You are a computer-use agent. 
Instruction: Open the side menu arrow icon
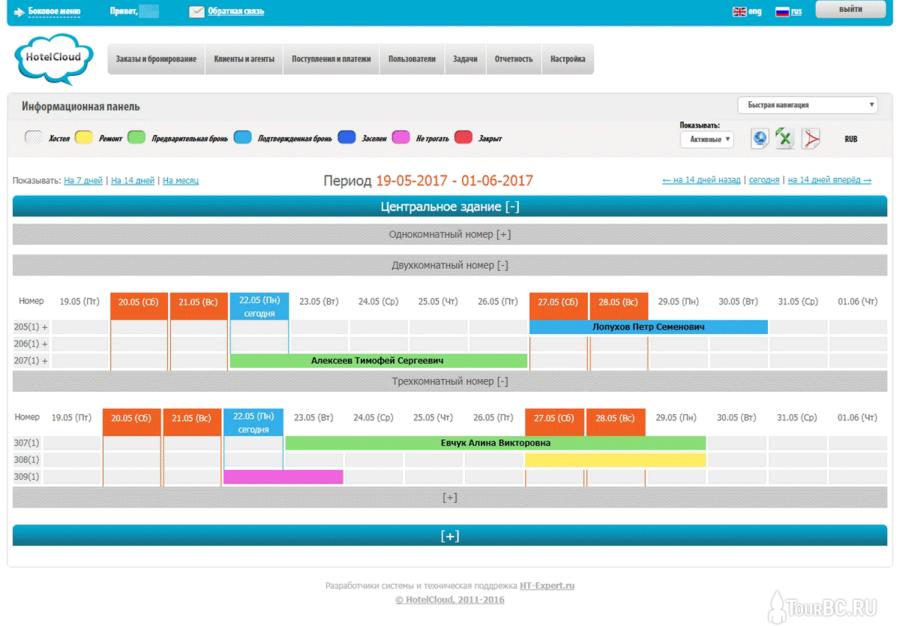(19, 11)
